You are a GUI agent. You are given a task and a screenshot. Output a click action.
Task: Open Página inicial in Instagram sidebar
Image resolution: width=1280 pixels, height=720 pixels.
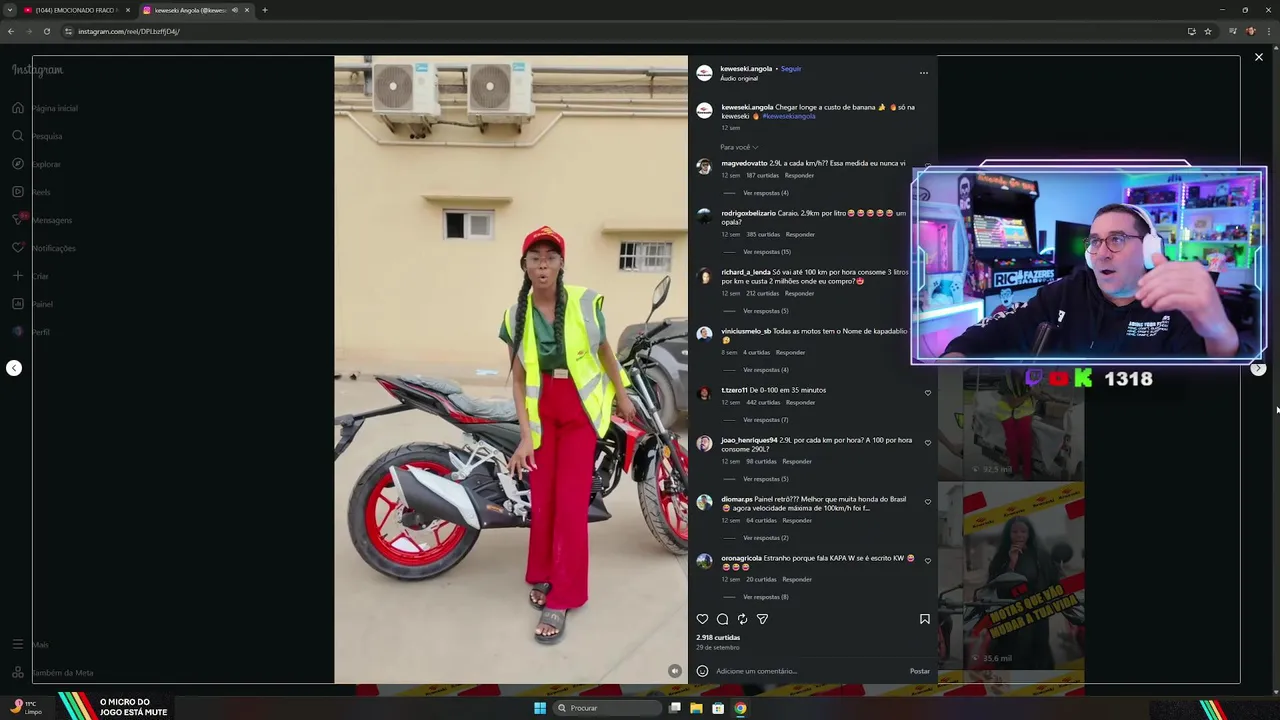(45, 108)
